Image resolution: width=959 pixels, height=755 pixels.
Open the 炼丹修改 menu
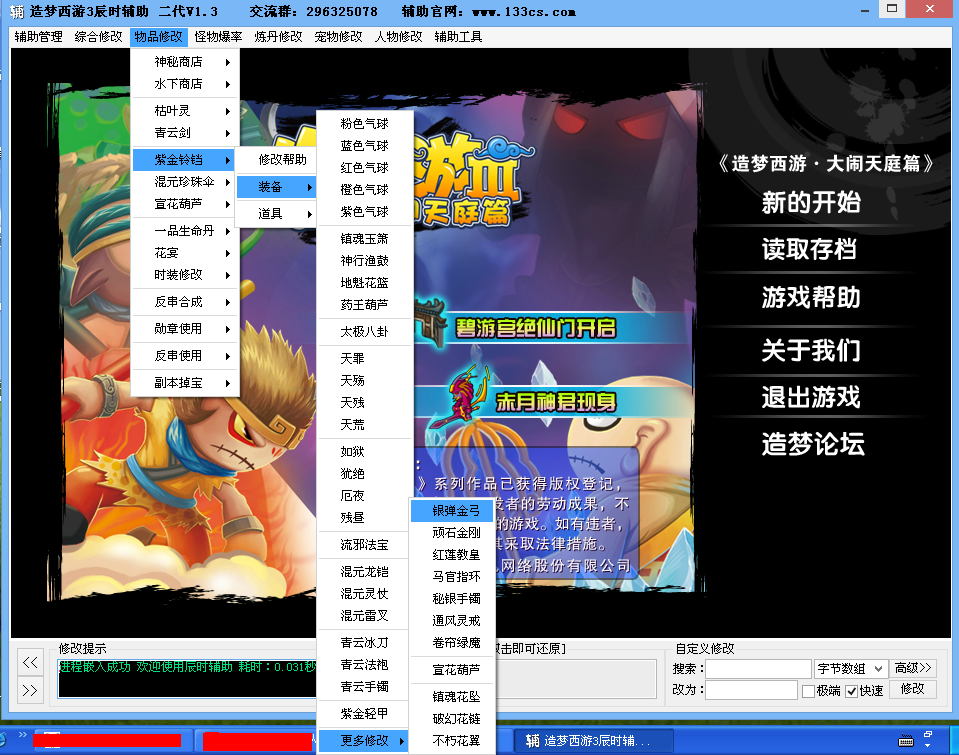[278, 37]
